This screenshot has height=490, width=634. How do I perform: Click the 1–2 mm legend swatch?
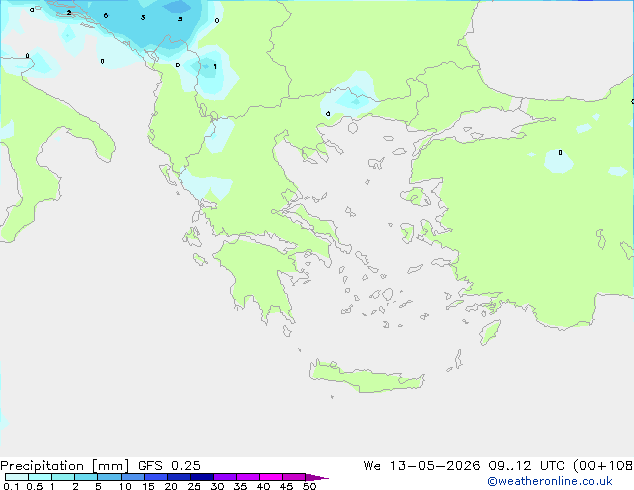[x=63, y=477]
